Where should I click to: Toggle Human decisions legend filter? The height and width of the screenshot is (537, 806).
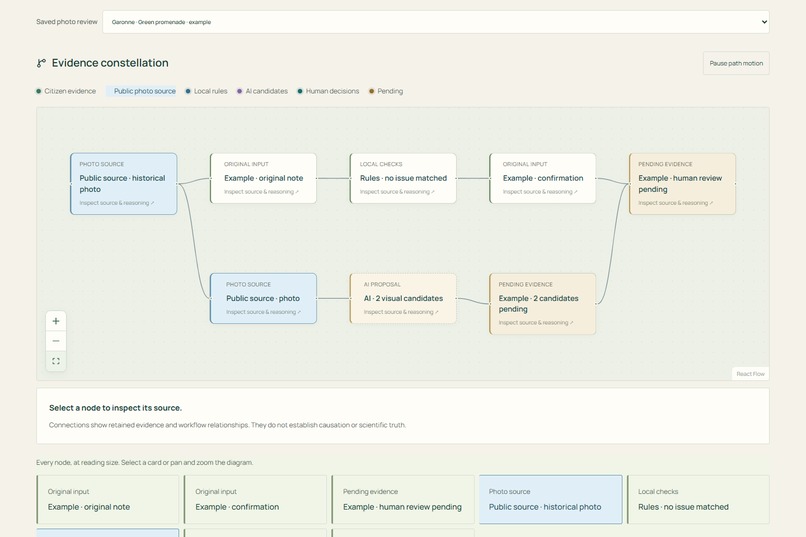(x=328, y=91)
